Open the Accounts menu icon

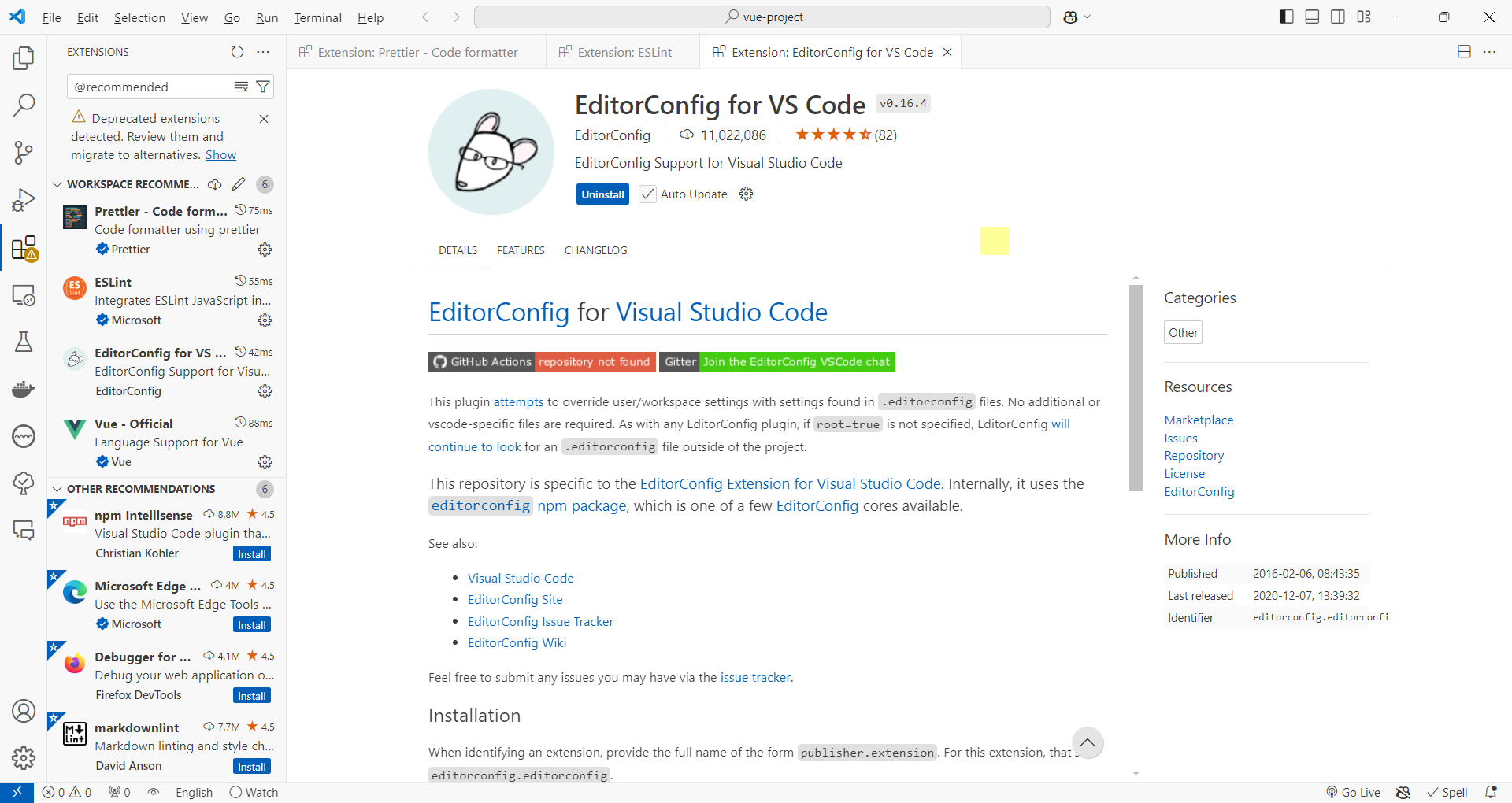pos(24,711)
